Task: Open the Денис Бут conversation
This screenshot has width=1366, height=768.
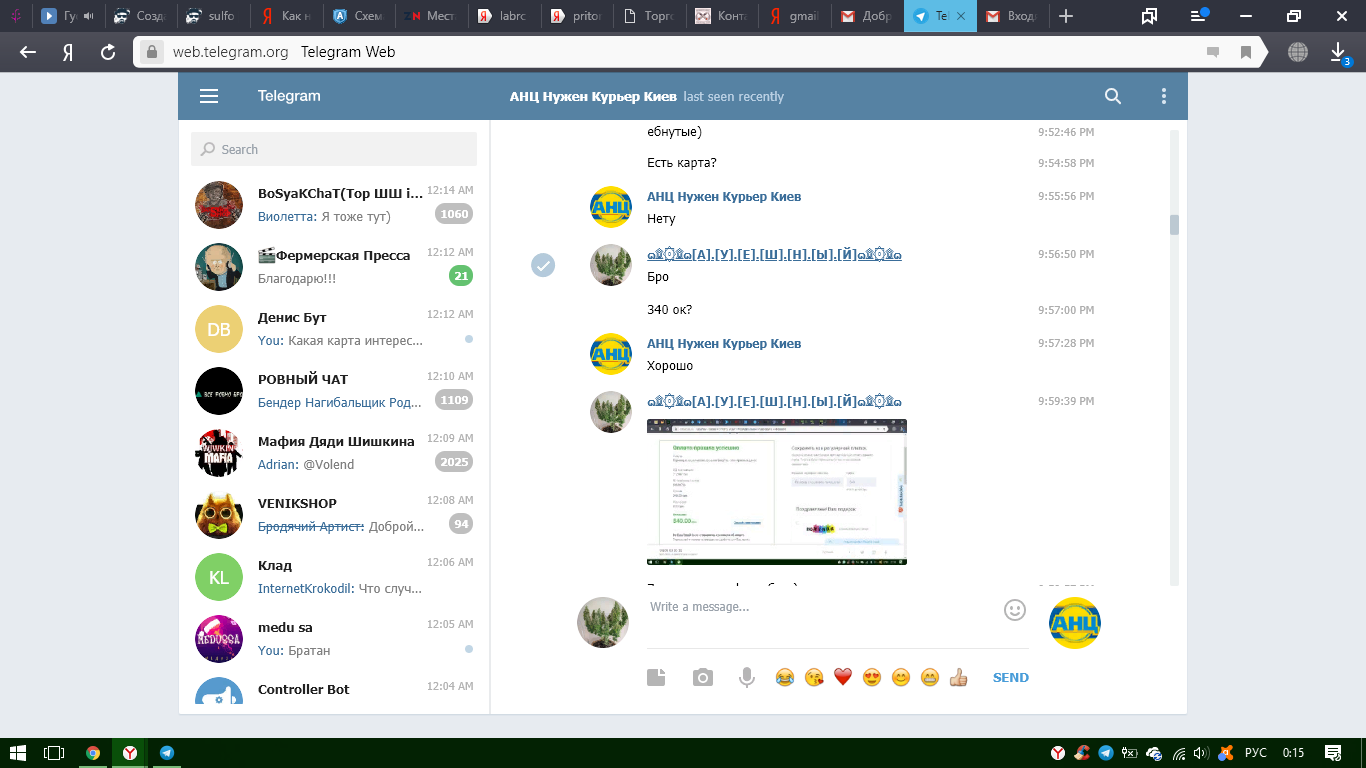Action: (x=334, y=329)
